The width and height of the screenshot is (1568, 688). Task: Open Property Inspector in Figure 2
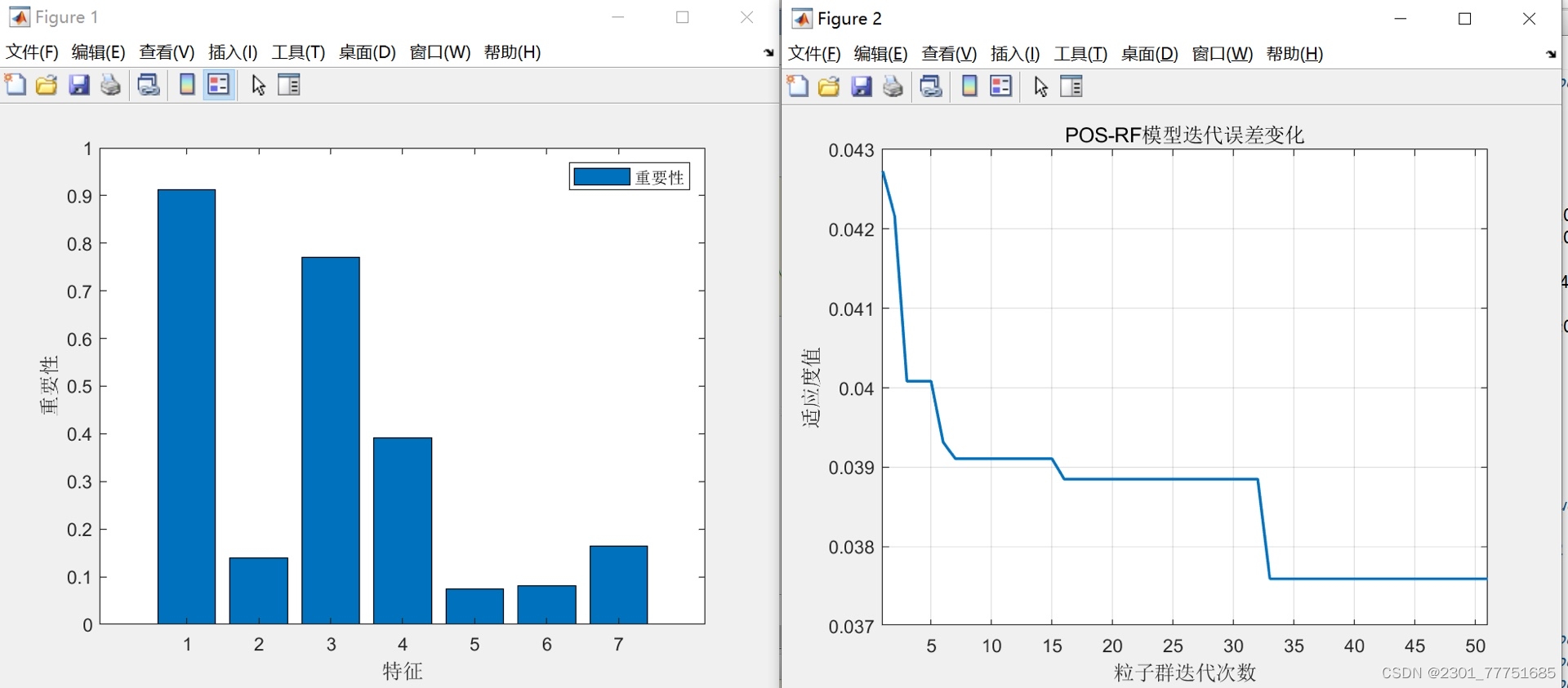click(x=1071, y=87)
